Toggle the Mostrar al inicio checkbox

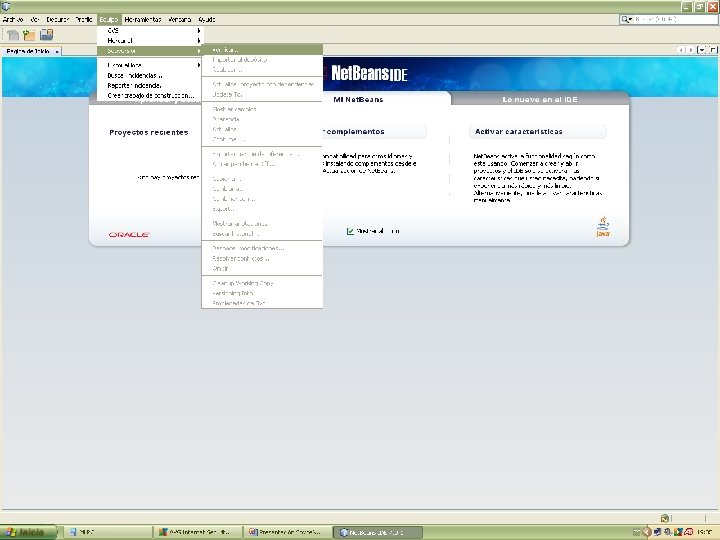350,231
